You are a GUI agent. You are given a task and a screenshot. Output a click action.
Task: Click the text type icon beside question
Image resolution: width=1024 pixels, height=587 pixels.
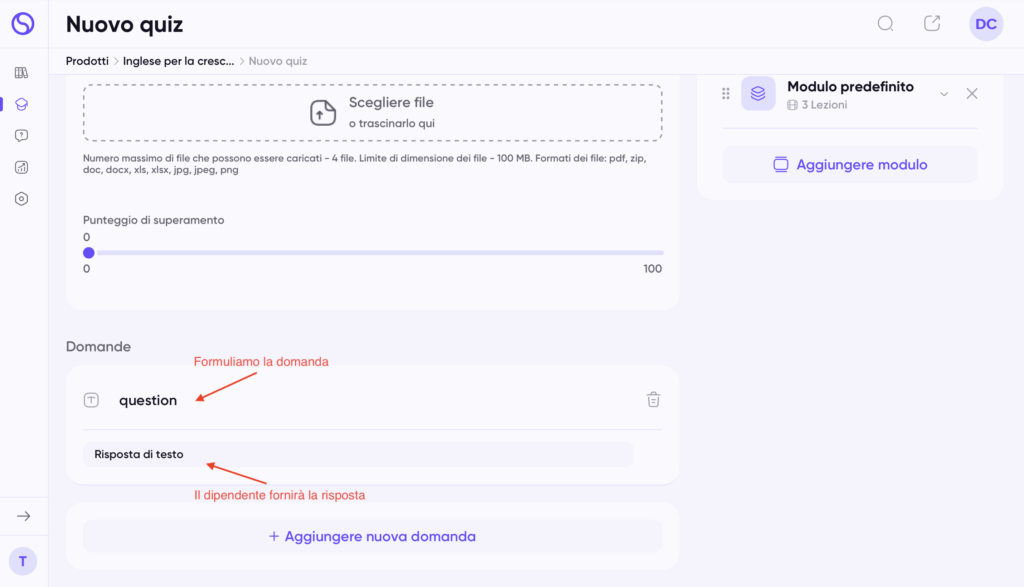coord(91,400)
